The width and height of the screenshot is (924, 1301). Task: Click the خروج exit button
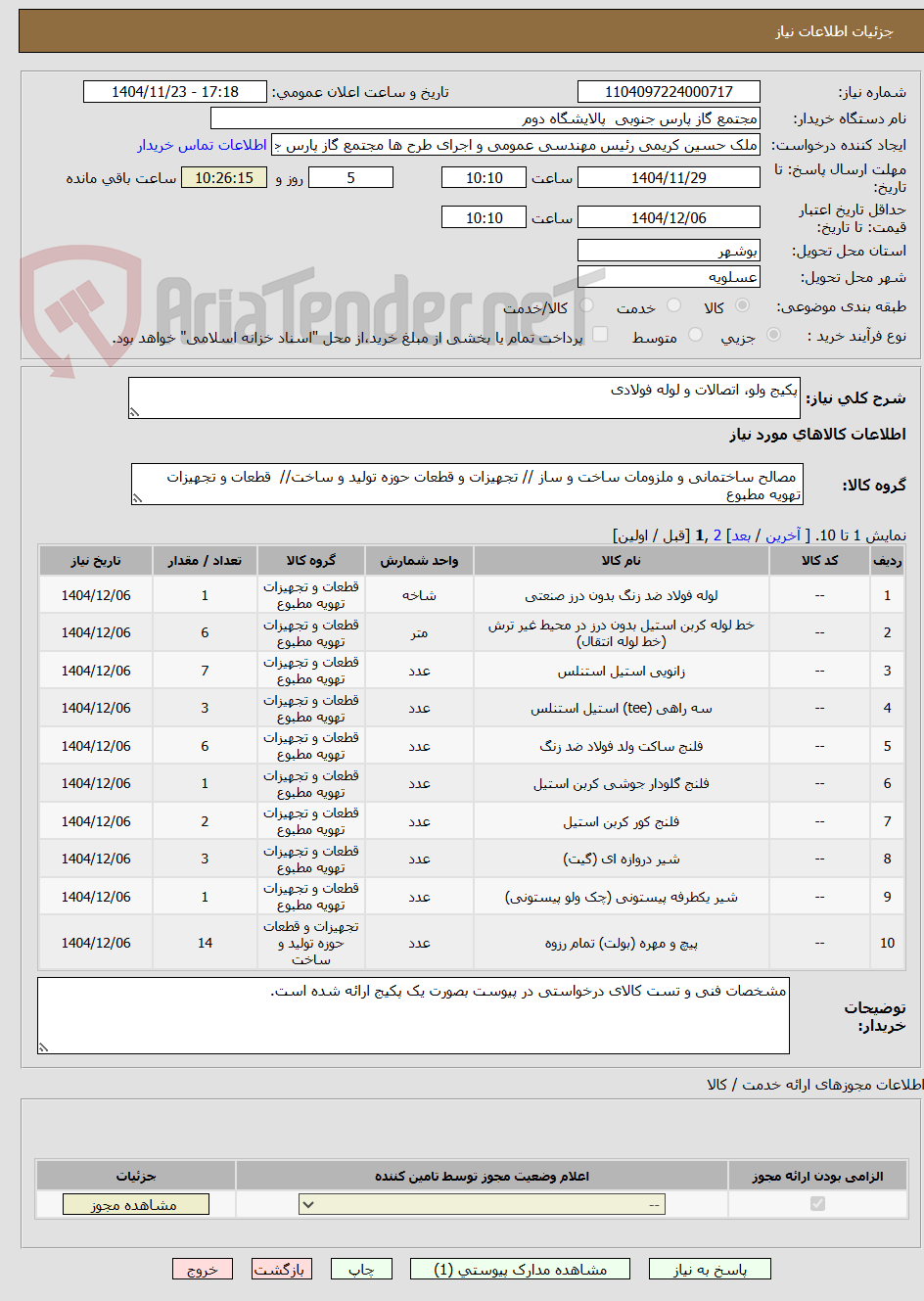(x=203, y=1269)
